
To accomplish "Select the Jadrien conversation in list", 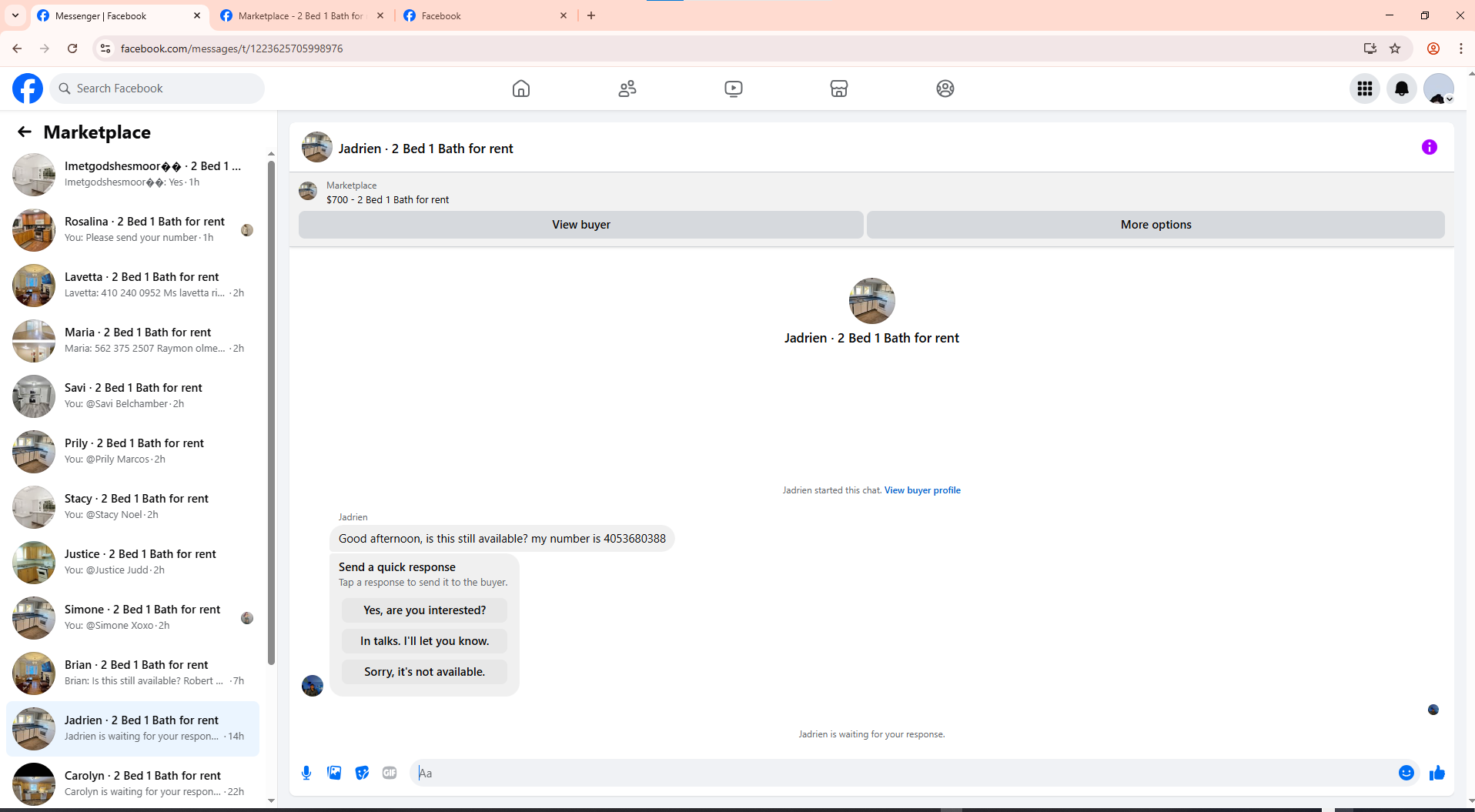I will [132, 729].
